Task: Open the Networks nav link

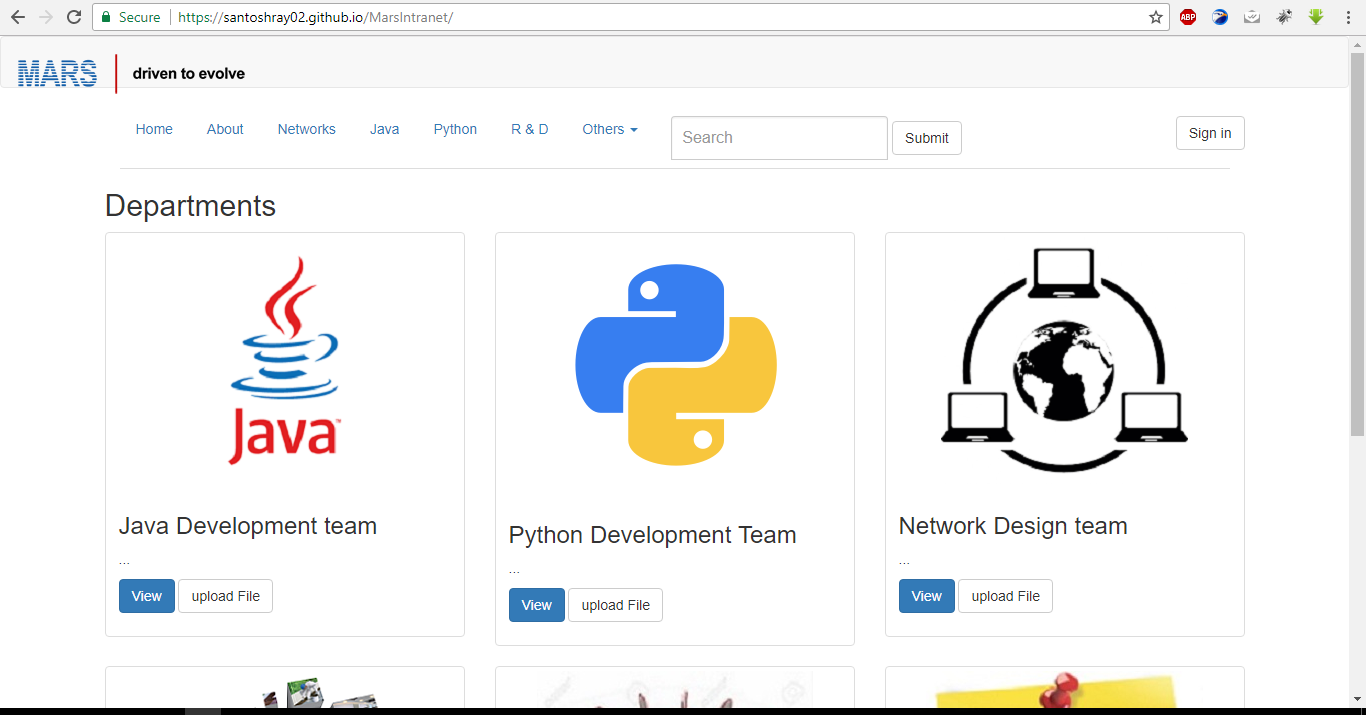Action: (307, 129)
